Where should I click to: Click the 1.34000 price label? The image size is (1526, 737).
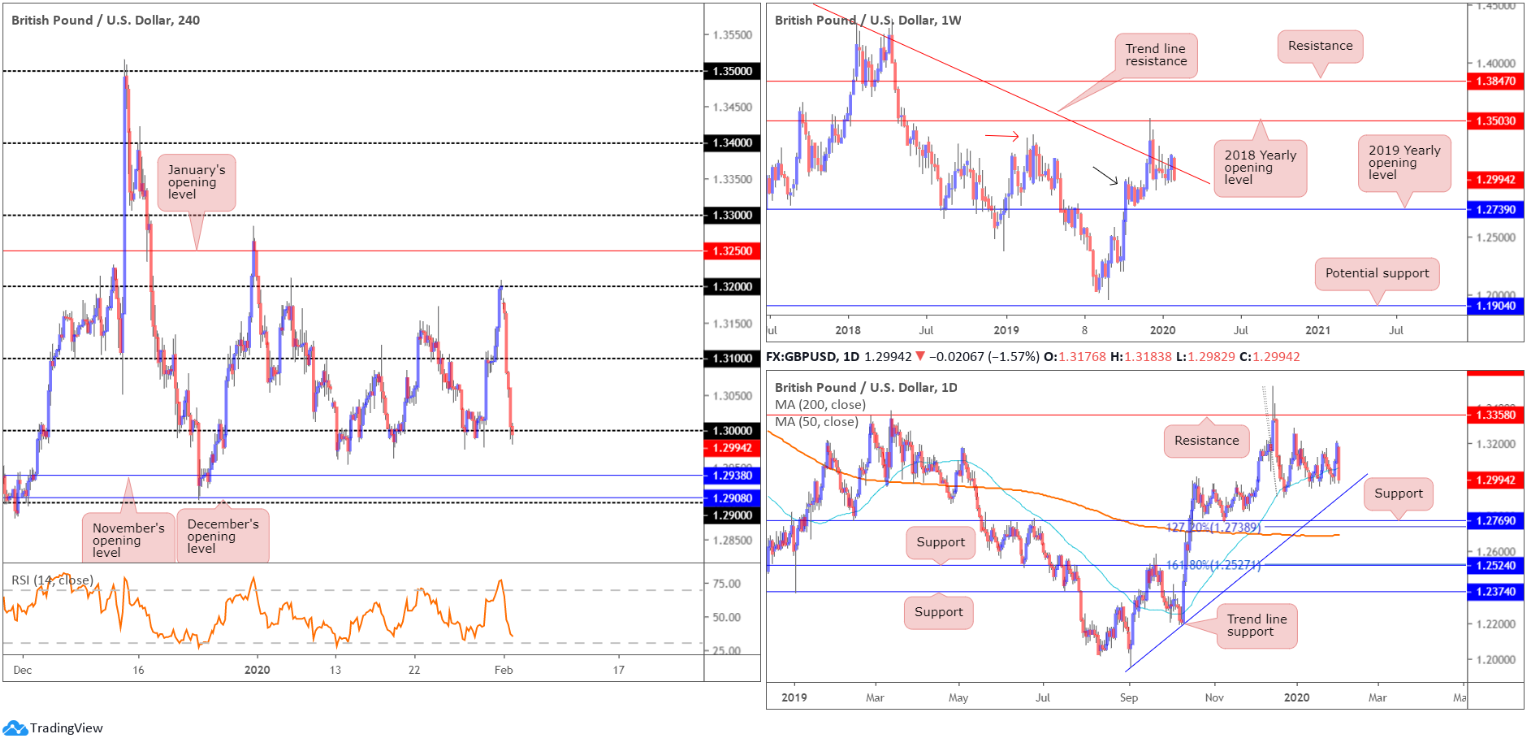(734, 143)
